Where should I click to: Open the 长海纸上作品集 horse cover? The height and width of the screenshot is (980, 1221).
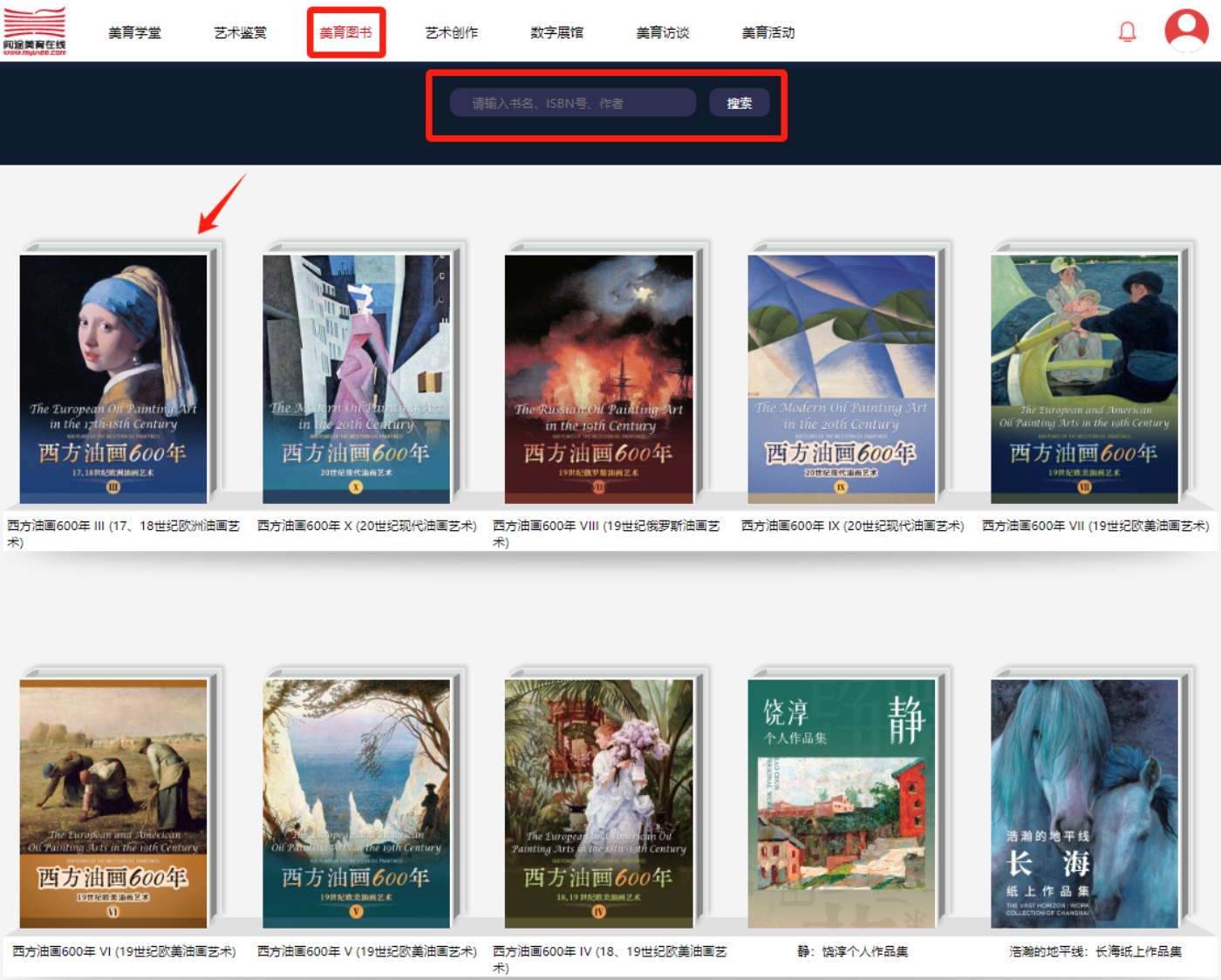(x=1084, y=803)
